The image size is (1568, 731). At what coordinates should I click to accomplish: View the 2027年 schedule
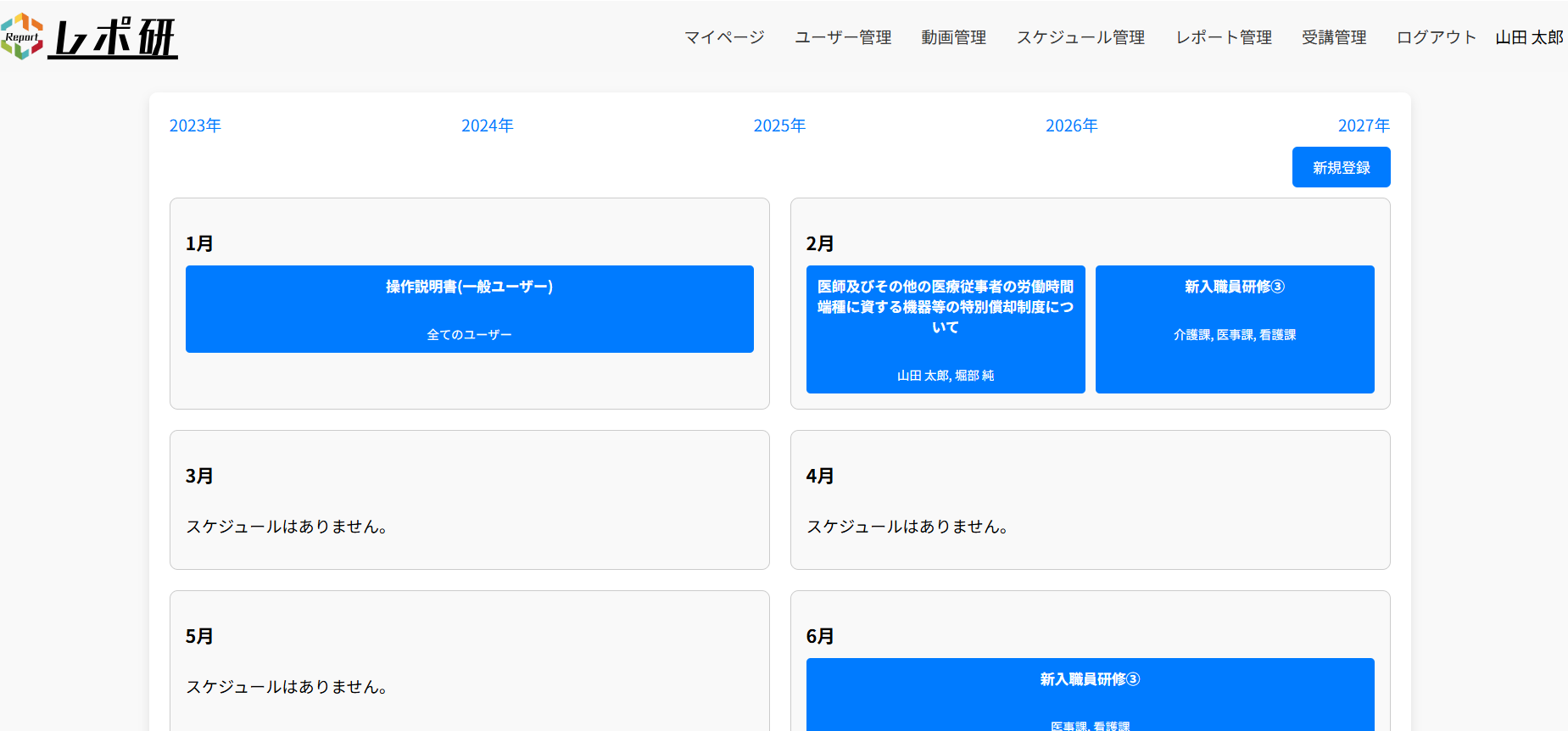click(1363, 126)
